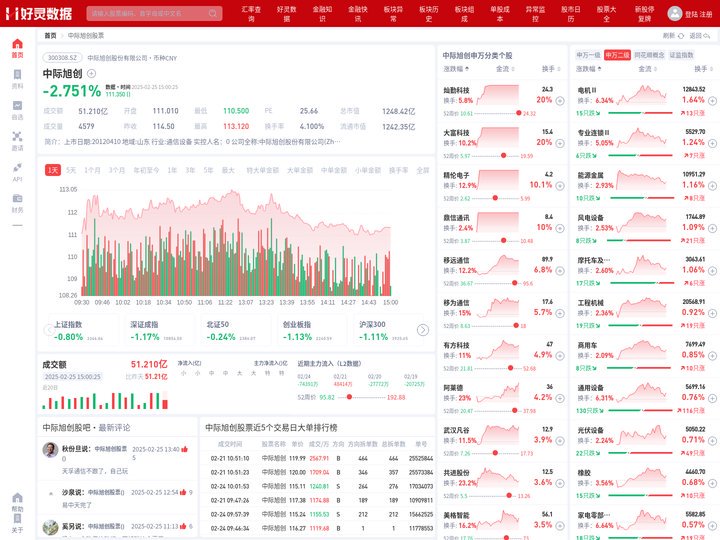
Task: Select the 1个月 chart range
Action: pyautogui.click(x=92, y=170)
